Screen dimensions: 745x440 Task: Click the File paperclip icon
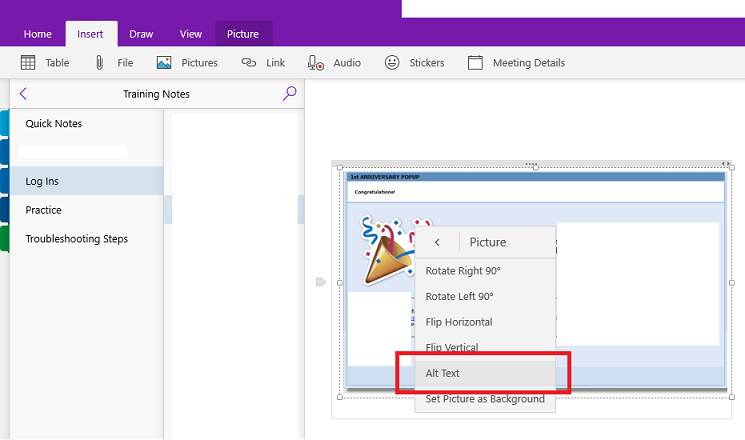coord(99,63)
